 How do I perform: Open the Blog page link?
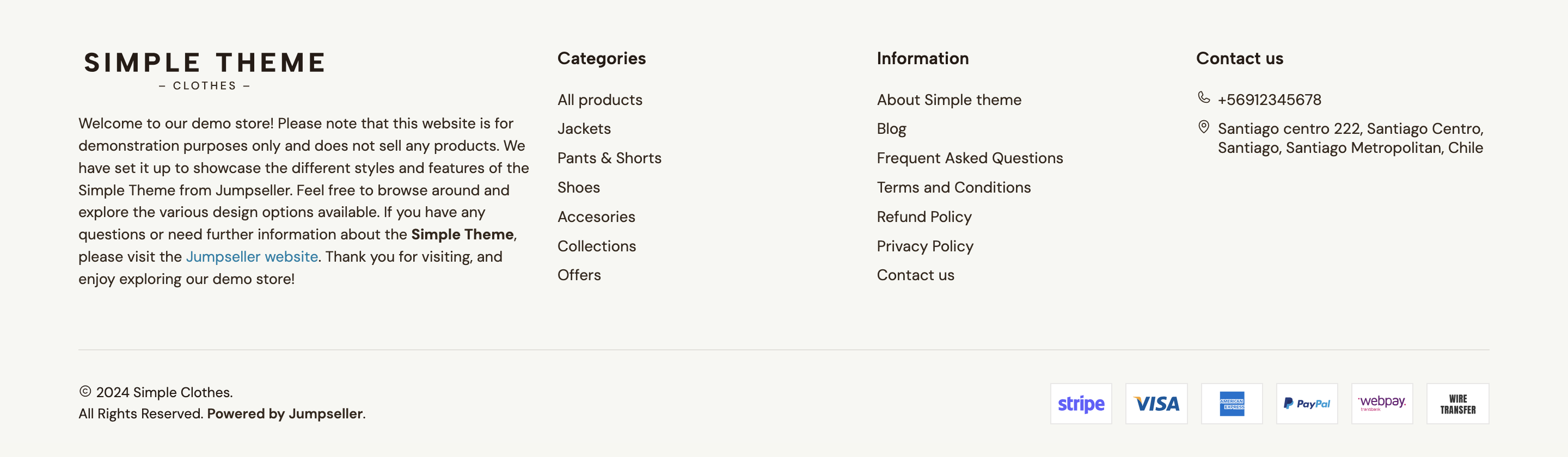[x=891, y=129]
